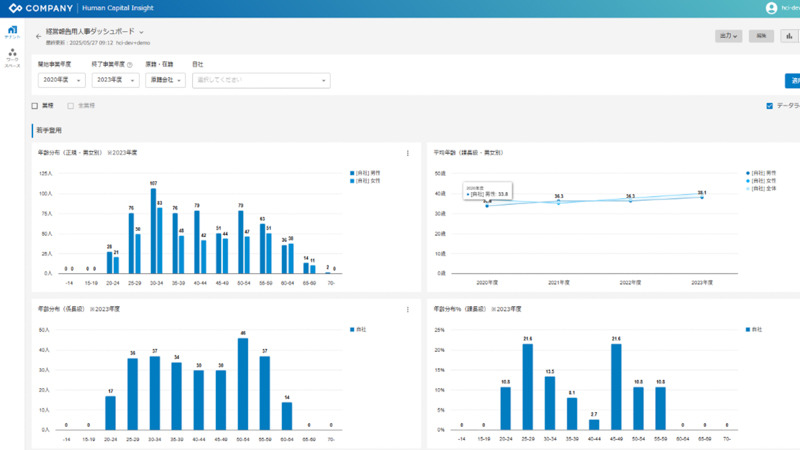Image resolution: width=800 pixels, height=450 pixels.
Task: Toggle the 兼務 checkbox
Action: point(35,106)
